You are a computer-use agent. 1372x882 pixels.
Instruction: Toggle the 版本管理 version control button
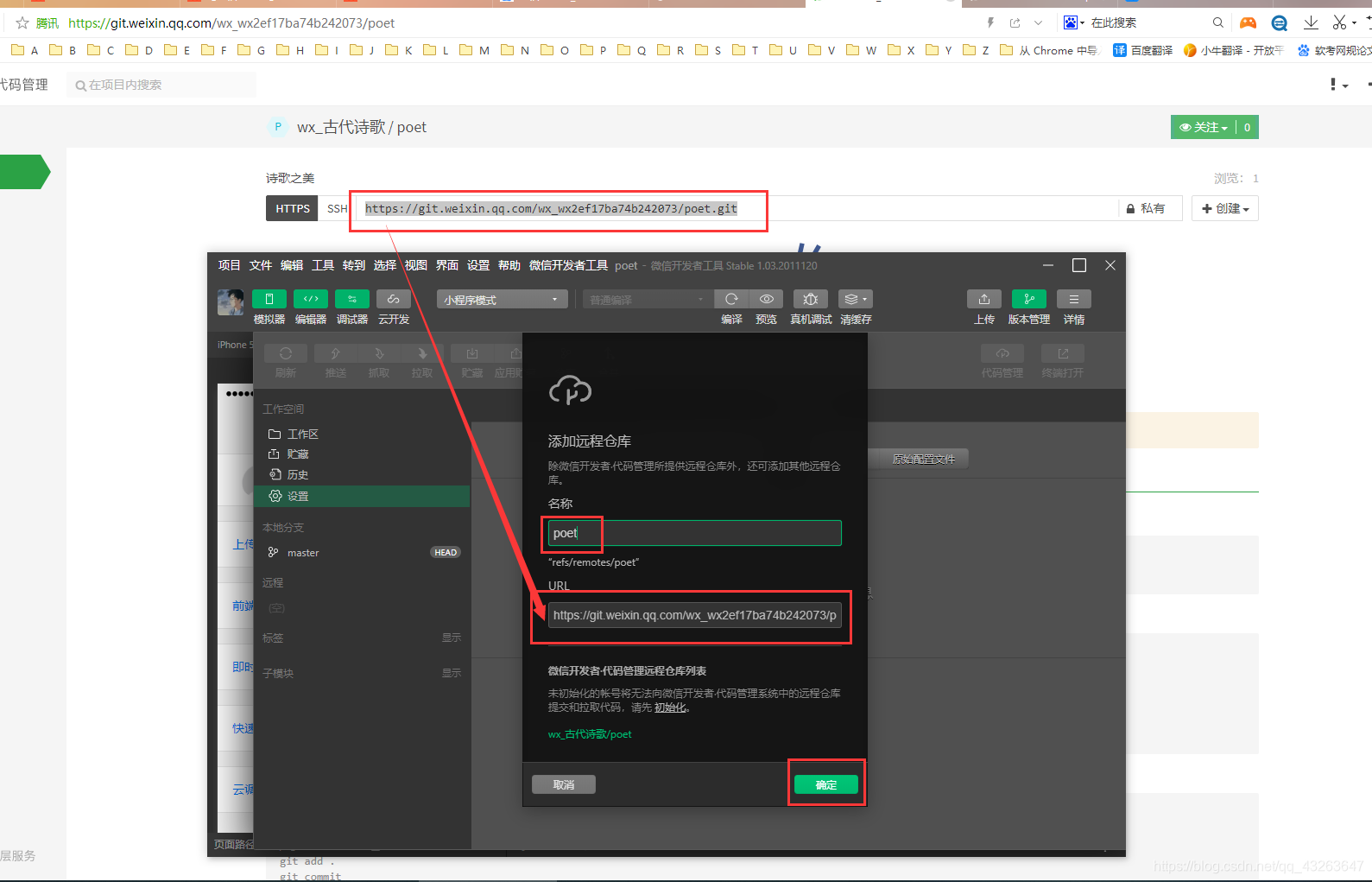(x=1029, y=299)
